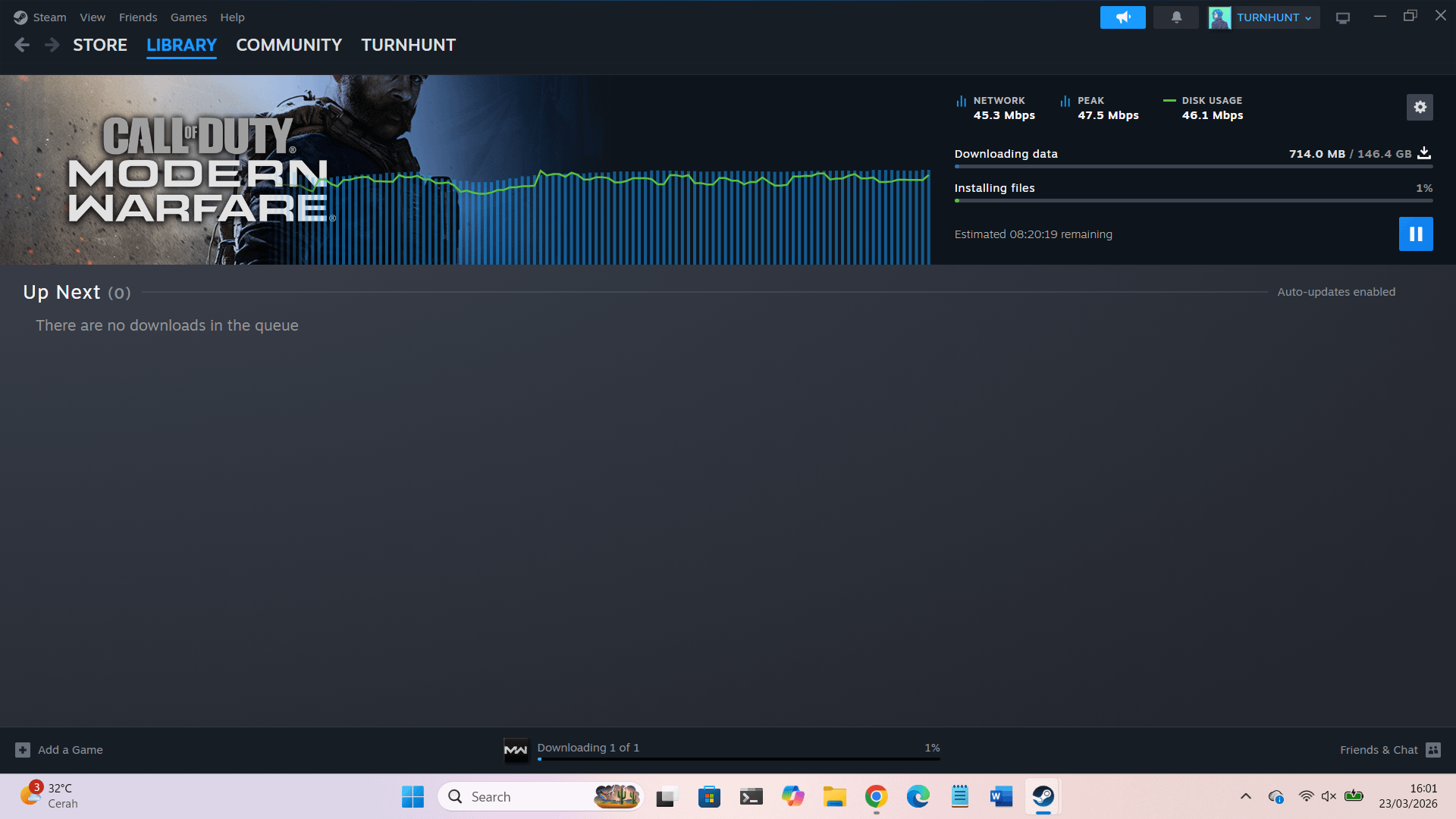This screenshot has height=819, width=1456.
Task: Click the Downloading 1 of 1 progress bar
Action: [x=738, y=758]
